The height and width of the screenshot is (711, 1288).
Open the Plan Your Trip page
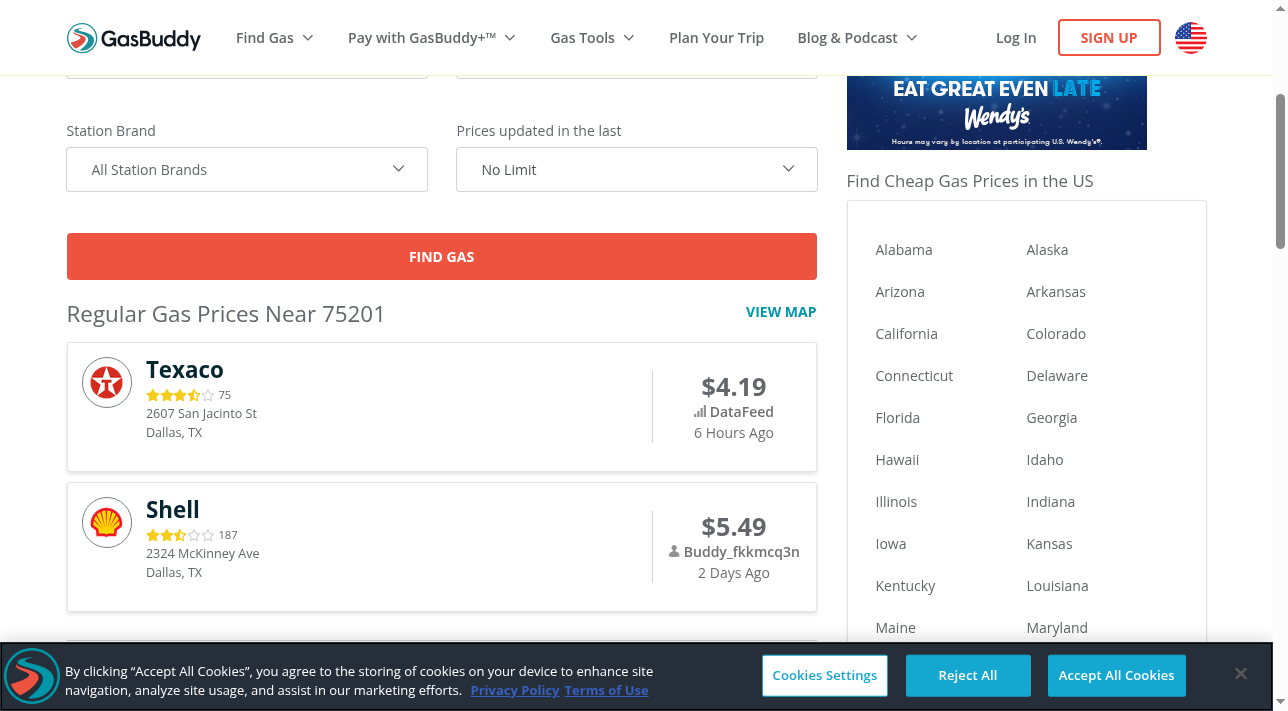click(x=716, y=38)
